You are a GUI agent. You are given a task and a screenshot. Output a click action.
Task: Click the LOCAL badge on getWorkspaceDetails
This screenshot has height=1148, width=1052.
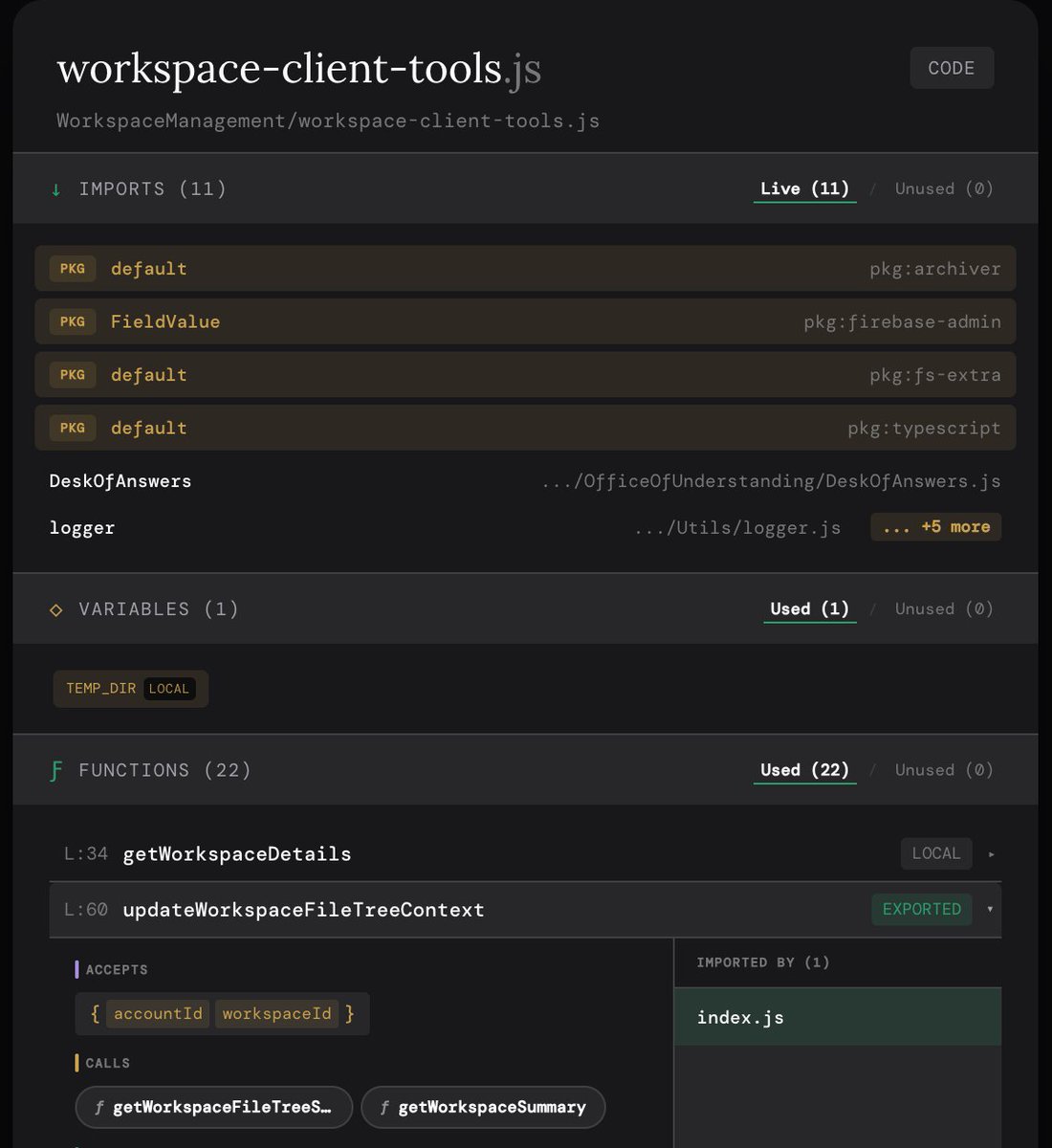pyautogui.click(x=936, y=853)
